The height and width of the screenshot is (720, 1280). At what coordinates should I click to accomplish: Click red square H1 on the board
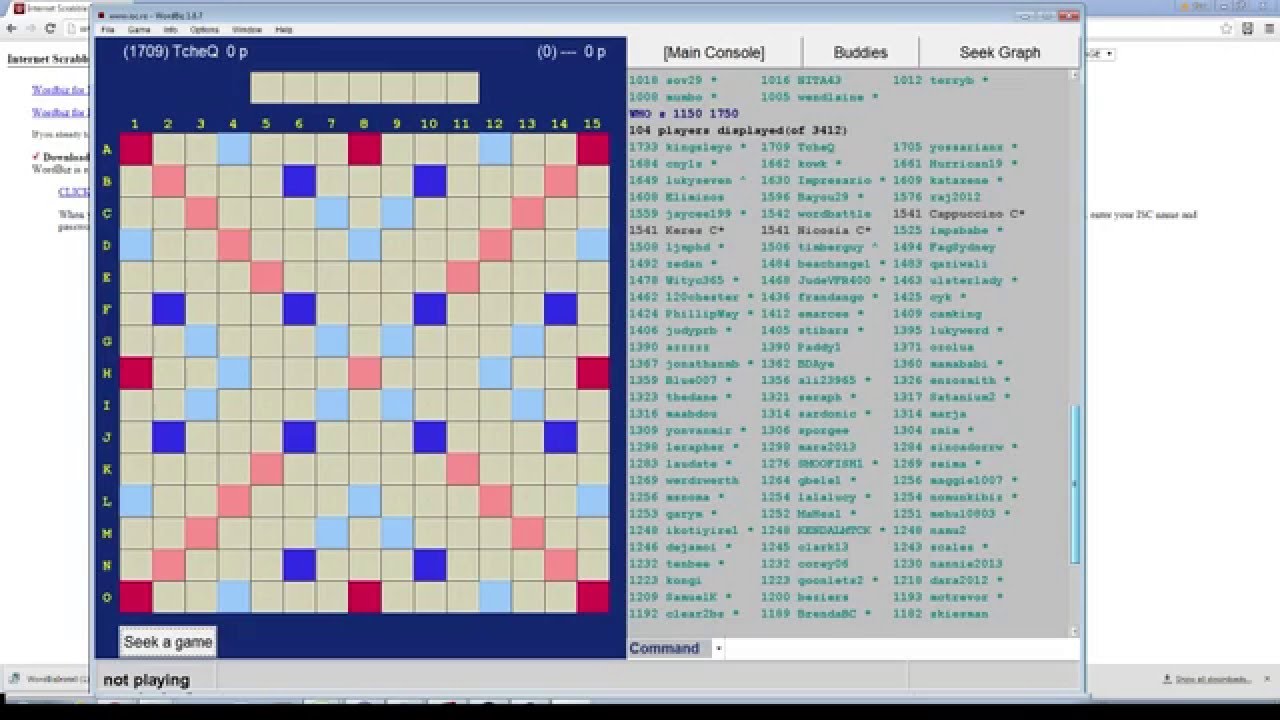point(135,373)
